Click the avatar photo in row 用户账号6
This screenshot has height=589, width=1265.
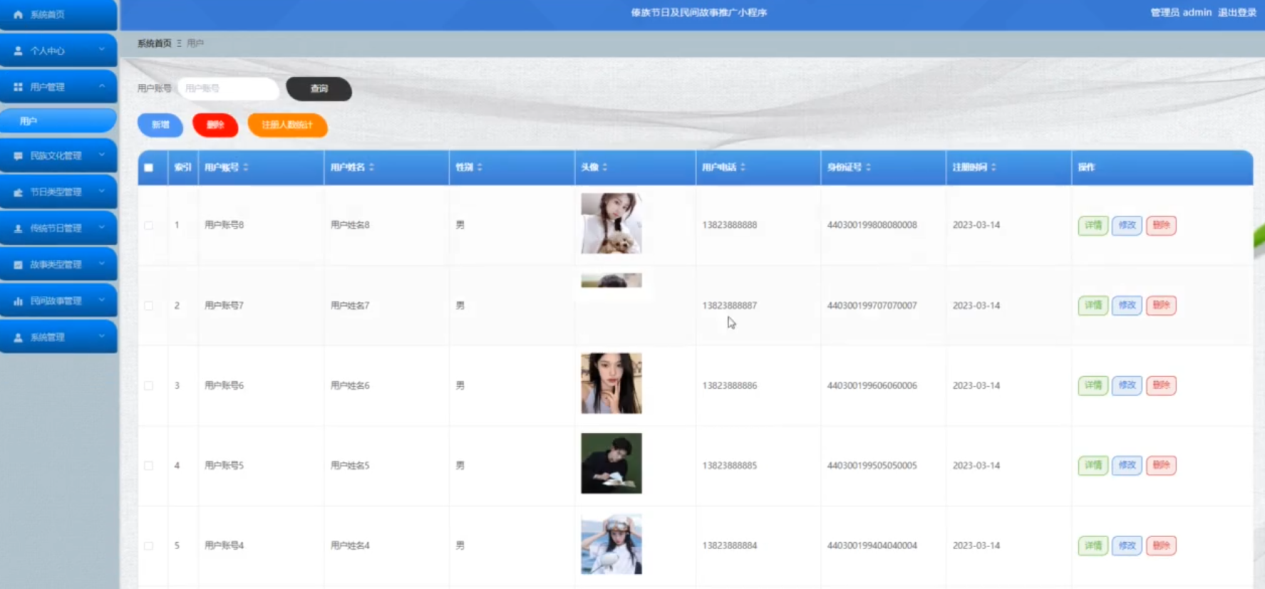click(611, 383)
